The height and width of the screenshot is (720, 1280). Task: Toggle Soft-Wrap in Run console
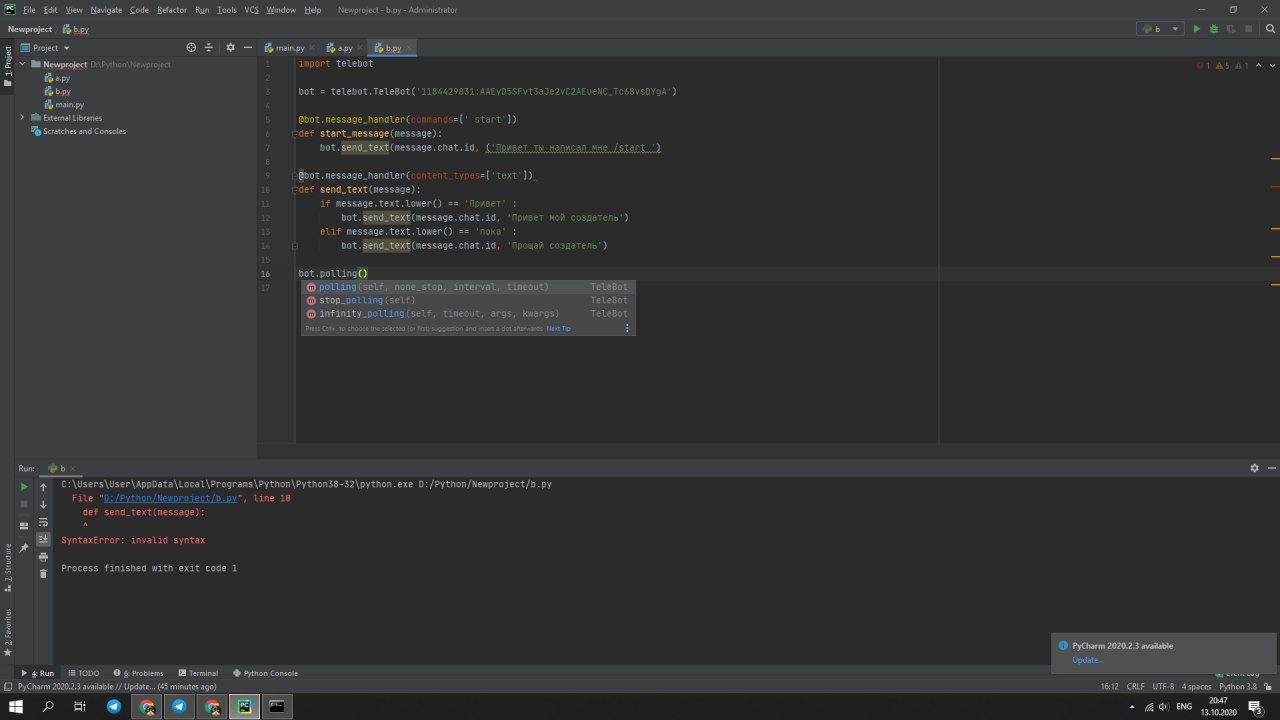[x=43, y=522]
